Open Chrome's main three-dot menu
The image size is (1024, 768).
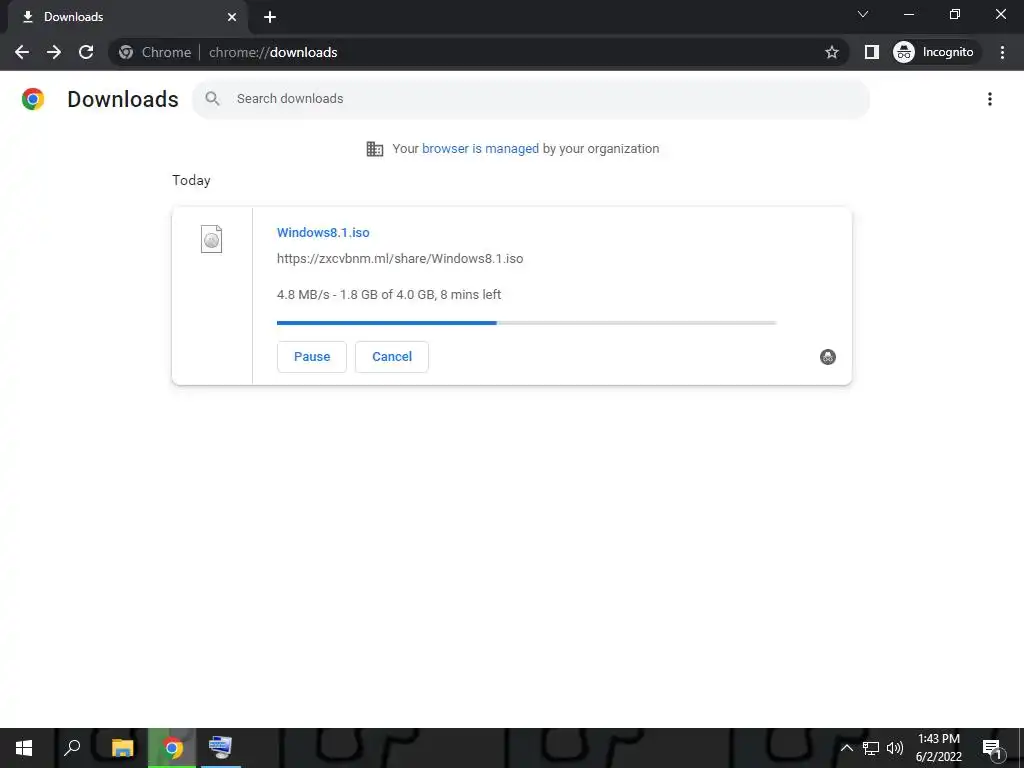pyautogui.click(x=1002, y=52)
